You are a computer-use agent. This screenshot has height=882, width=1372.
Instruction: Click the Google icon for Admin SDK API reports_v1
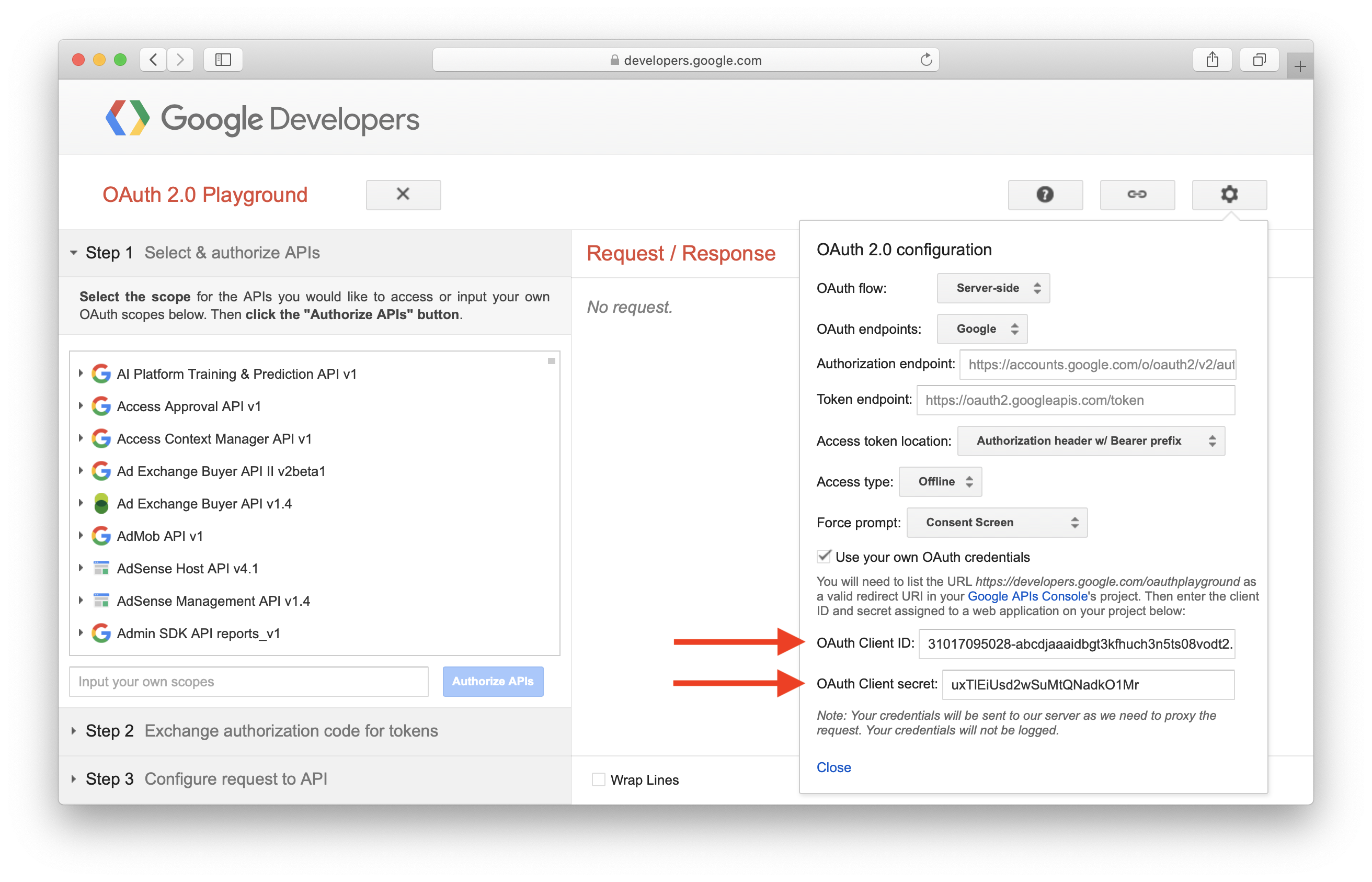pyautogui.click(x=101, y=634)
